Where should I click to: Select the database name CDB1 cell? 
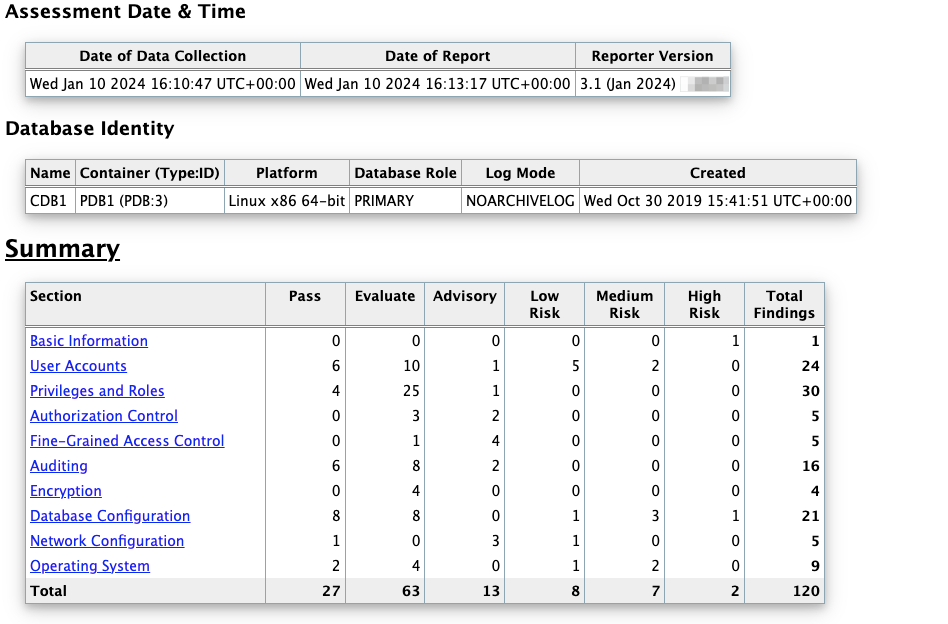[48, 201]
